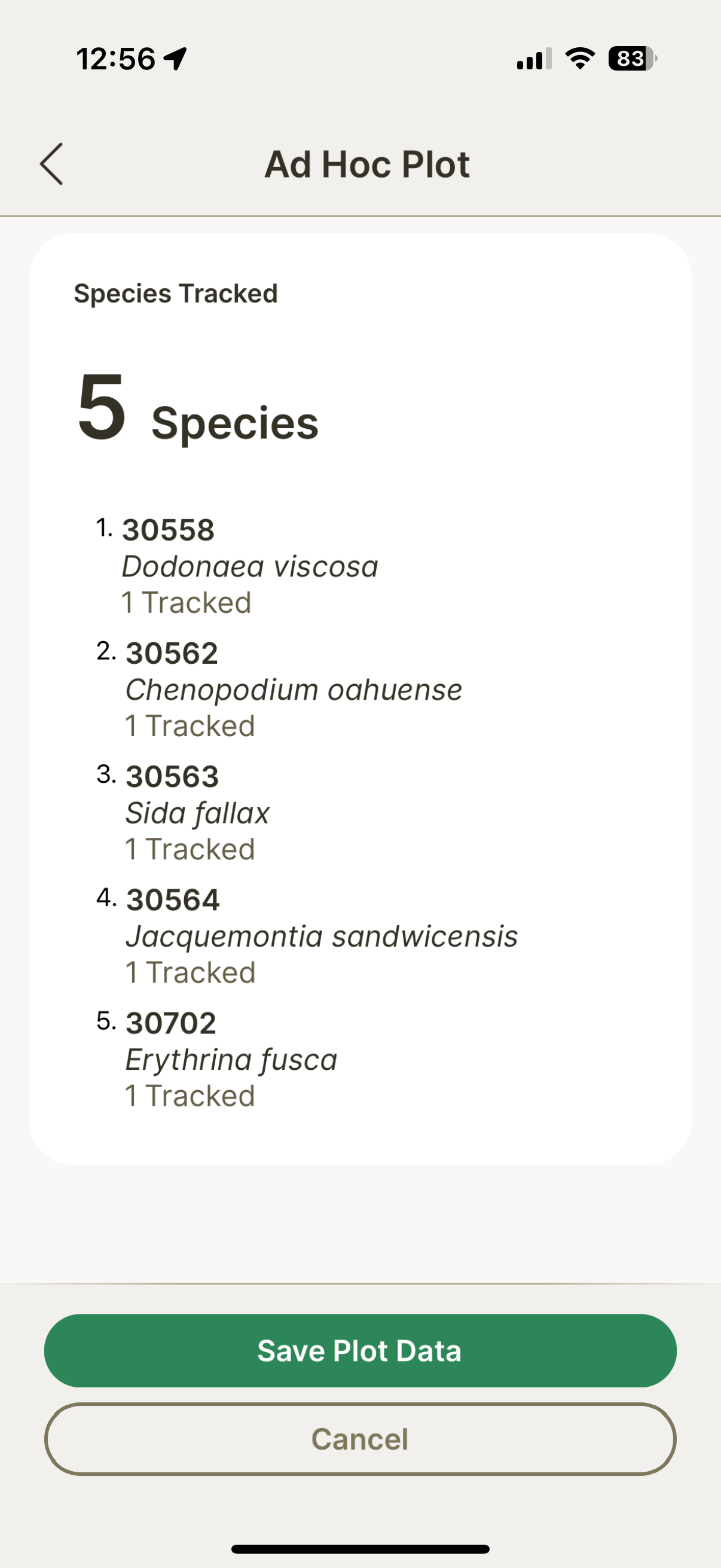Tap the Wi-Fi status icon
Image resolution: width=721 pixels, height=1568 pixels.
click(580, 59)
